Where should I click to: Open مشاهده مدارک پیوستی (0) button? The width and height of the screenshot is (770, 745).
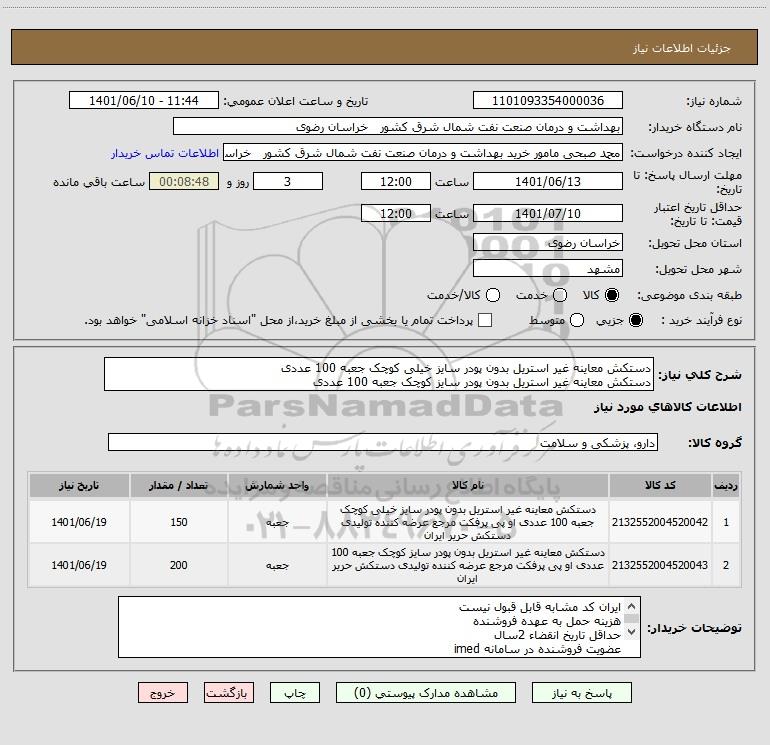coord(425,692)
